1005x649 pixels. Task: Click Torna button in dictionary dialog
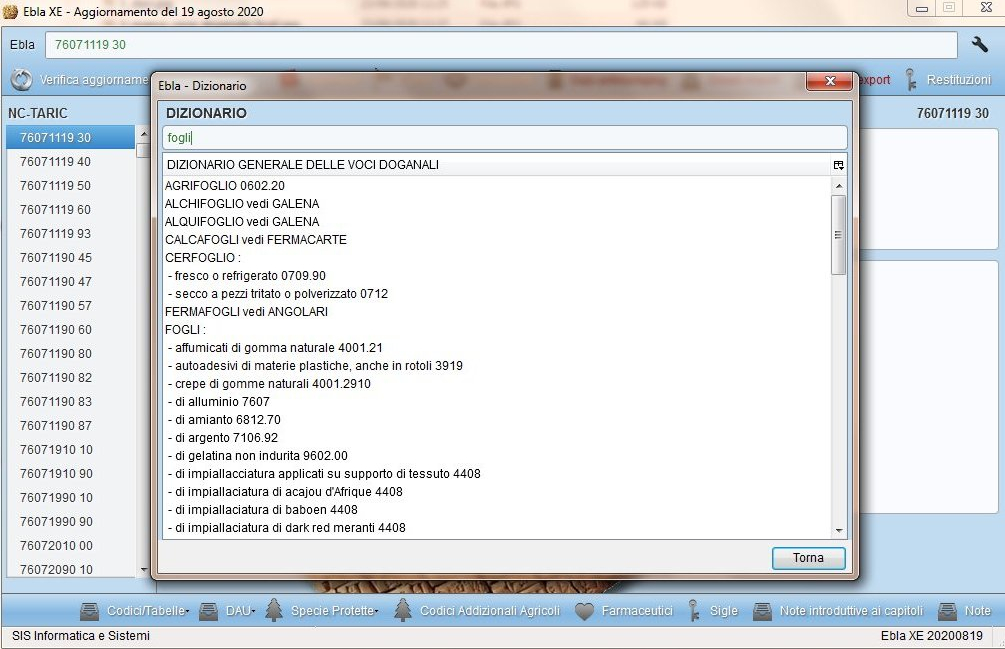(808, 558)
